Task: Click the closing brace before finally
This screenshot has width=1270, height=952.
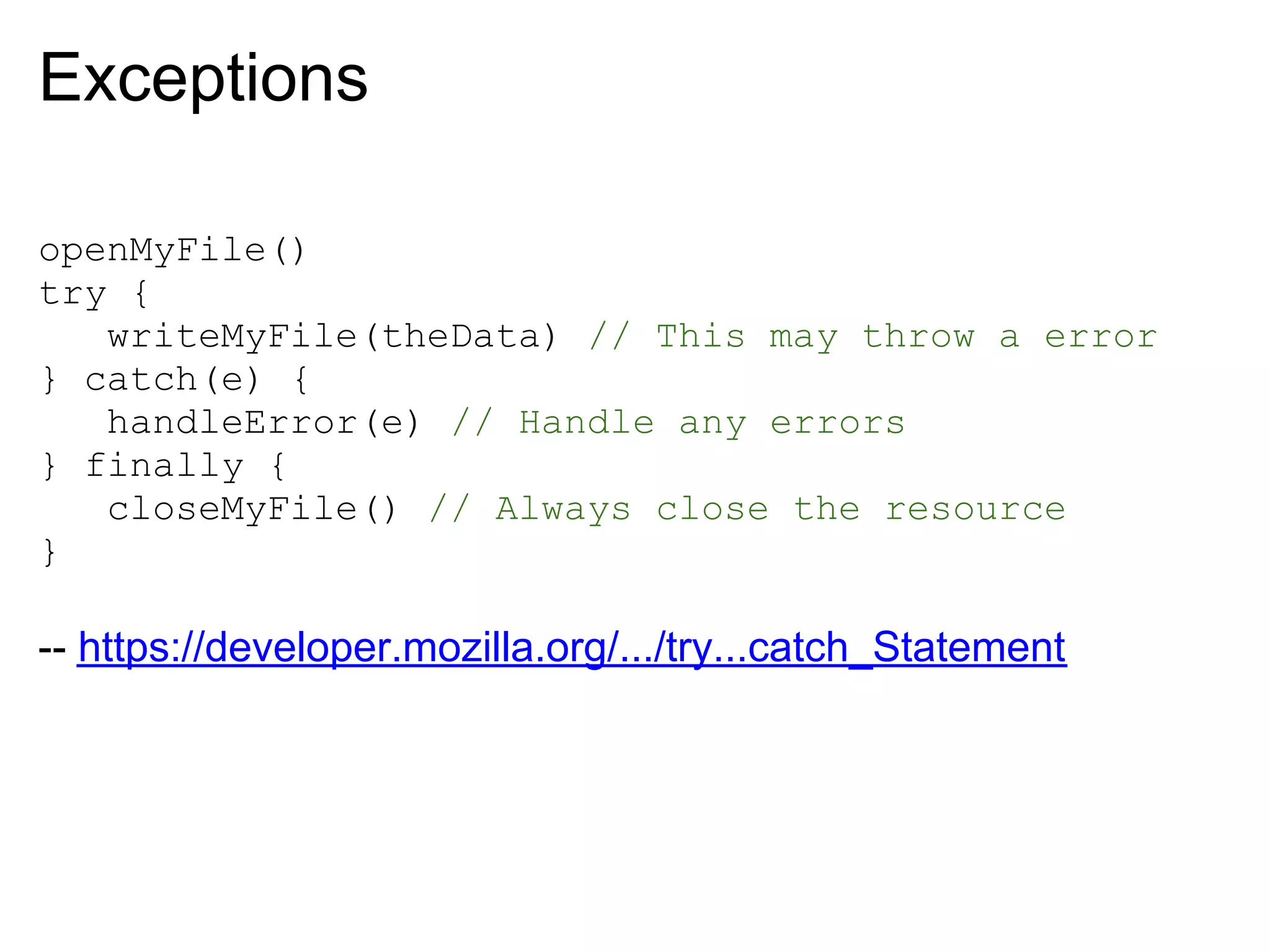Action: pos(50,465)
